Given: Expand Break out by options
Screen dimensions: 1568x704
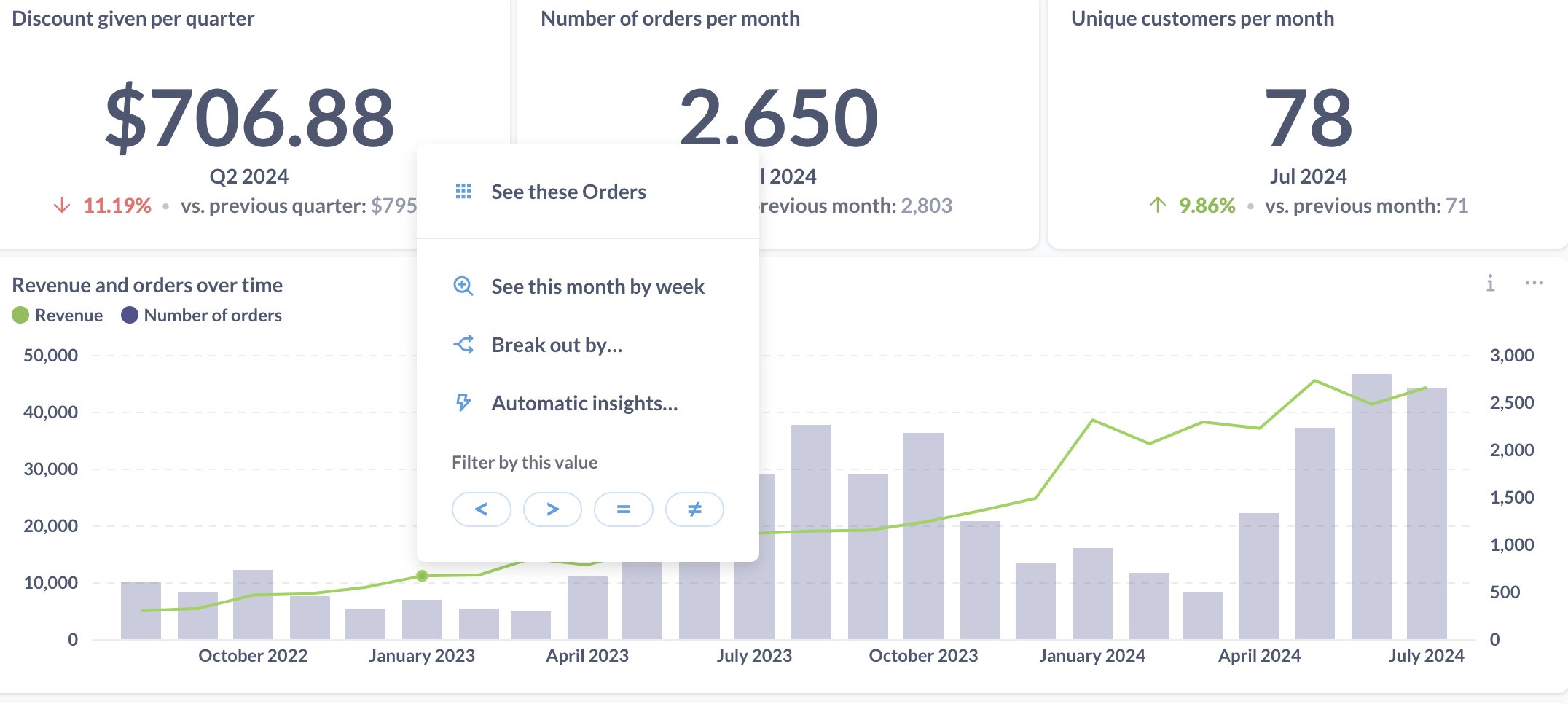Looking at the screenshot, I should [557, 344].
